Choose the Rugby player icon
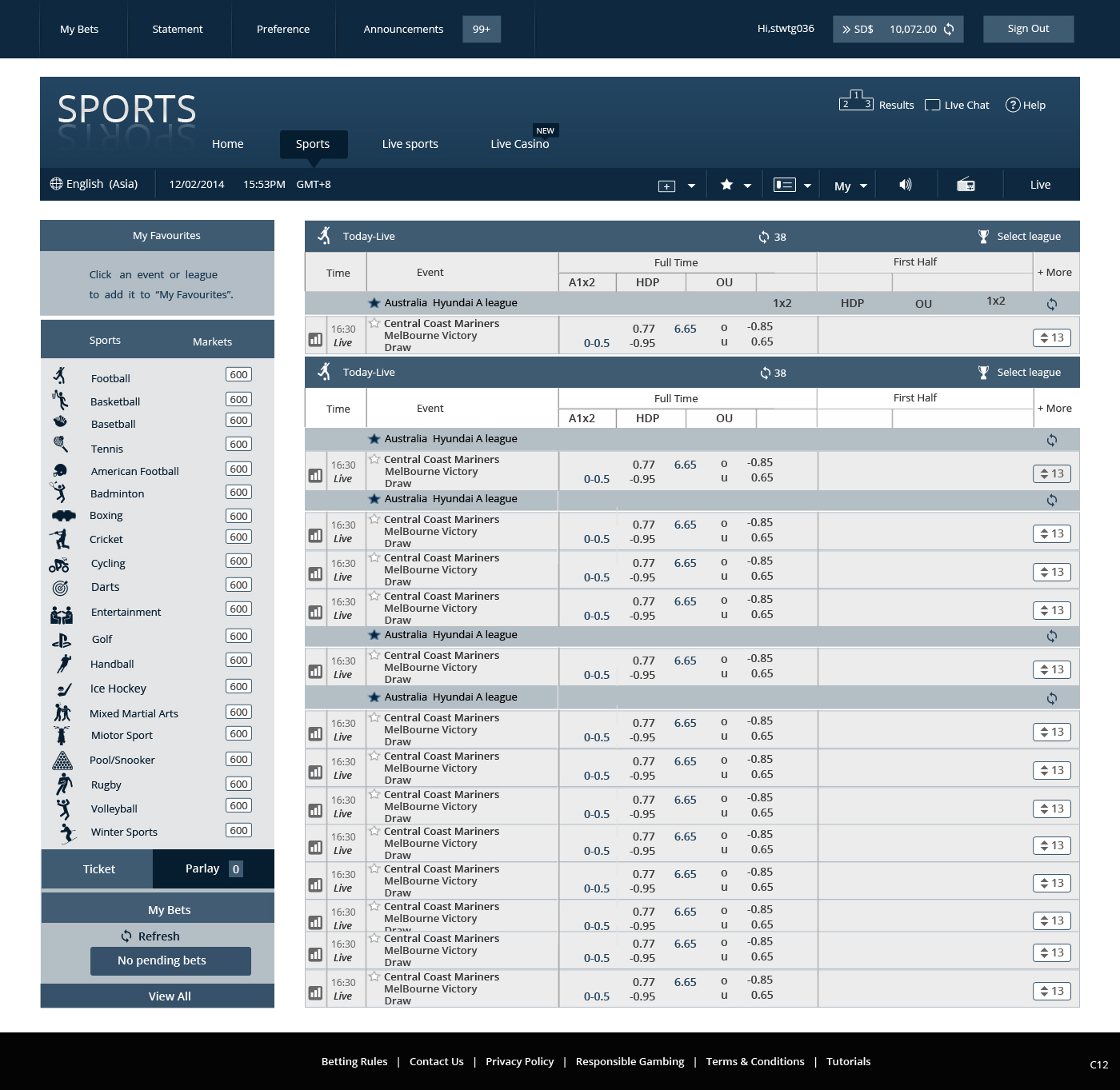 coord(64,785)
